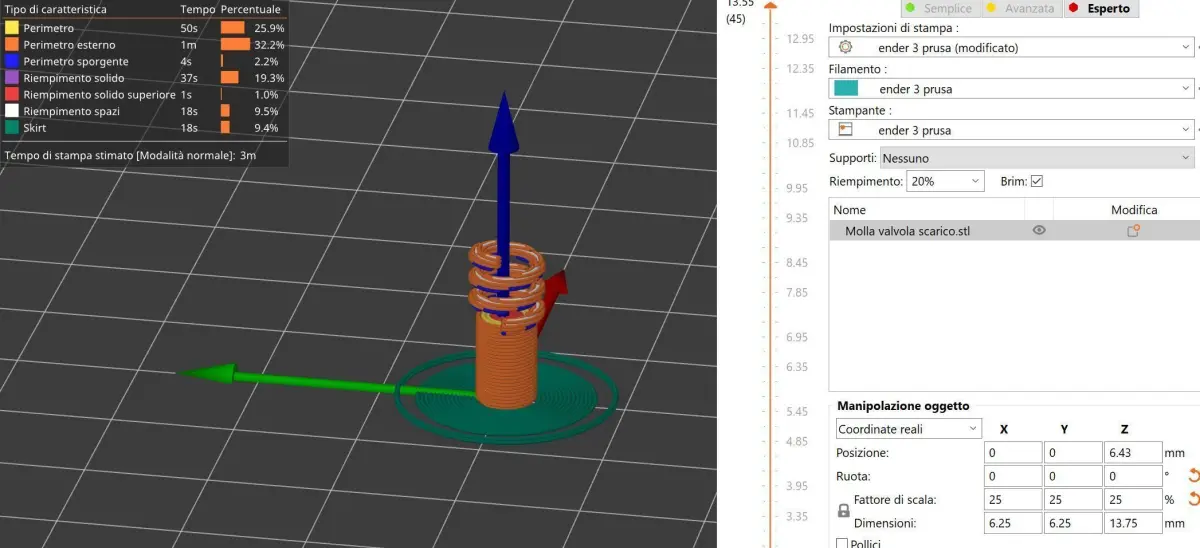1200x548 pixels.
Task: Click the Fattore di scala Y field
Action: click(1072, 499)
